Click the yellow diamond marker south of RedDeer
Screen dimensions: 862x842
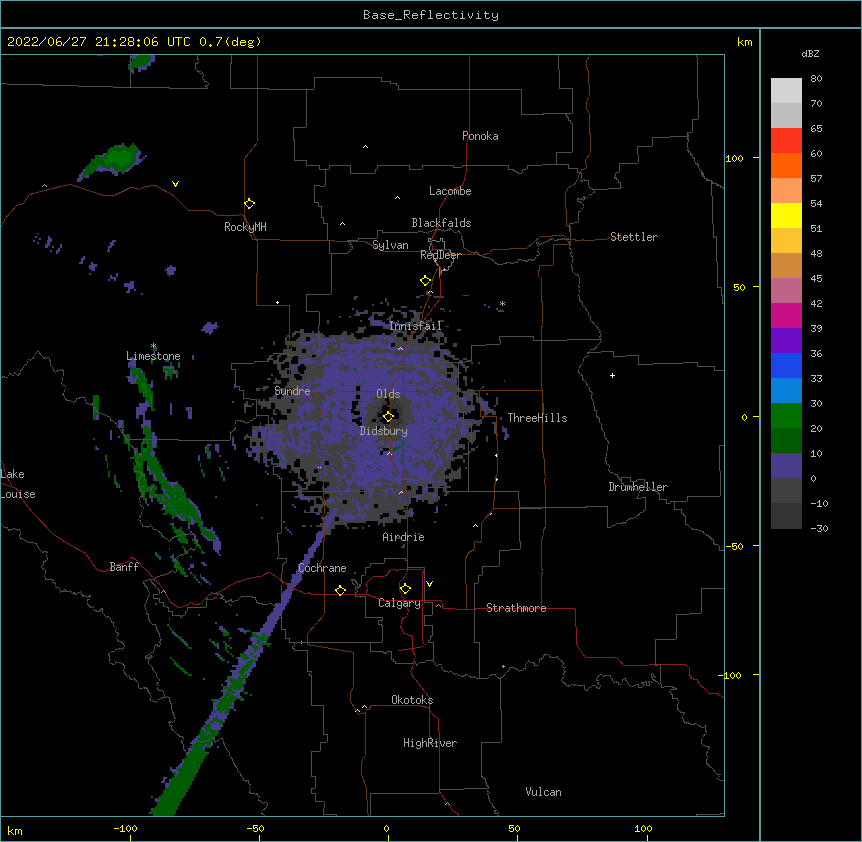[426, 281]
